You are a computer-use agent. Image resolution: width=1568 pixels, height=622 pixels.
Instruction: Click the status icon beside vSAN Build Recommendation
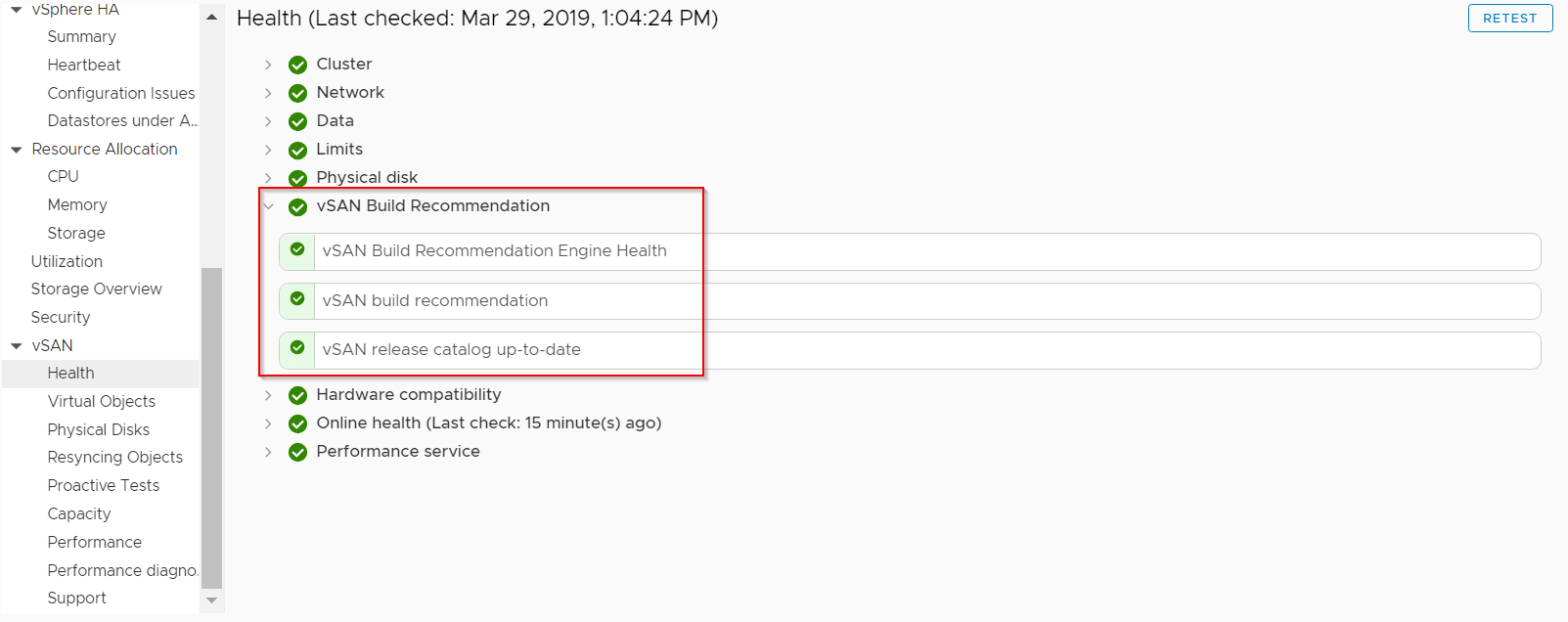click(298, 206)
